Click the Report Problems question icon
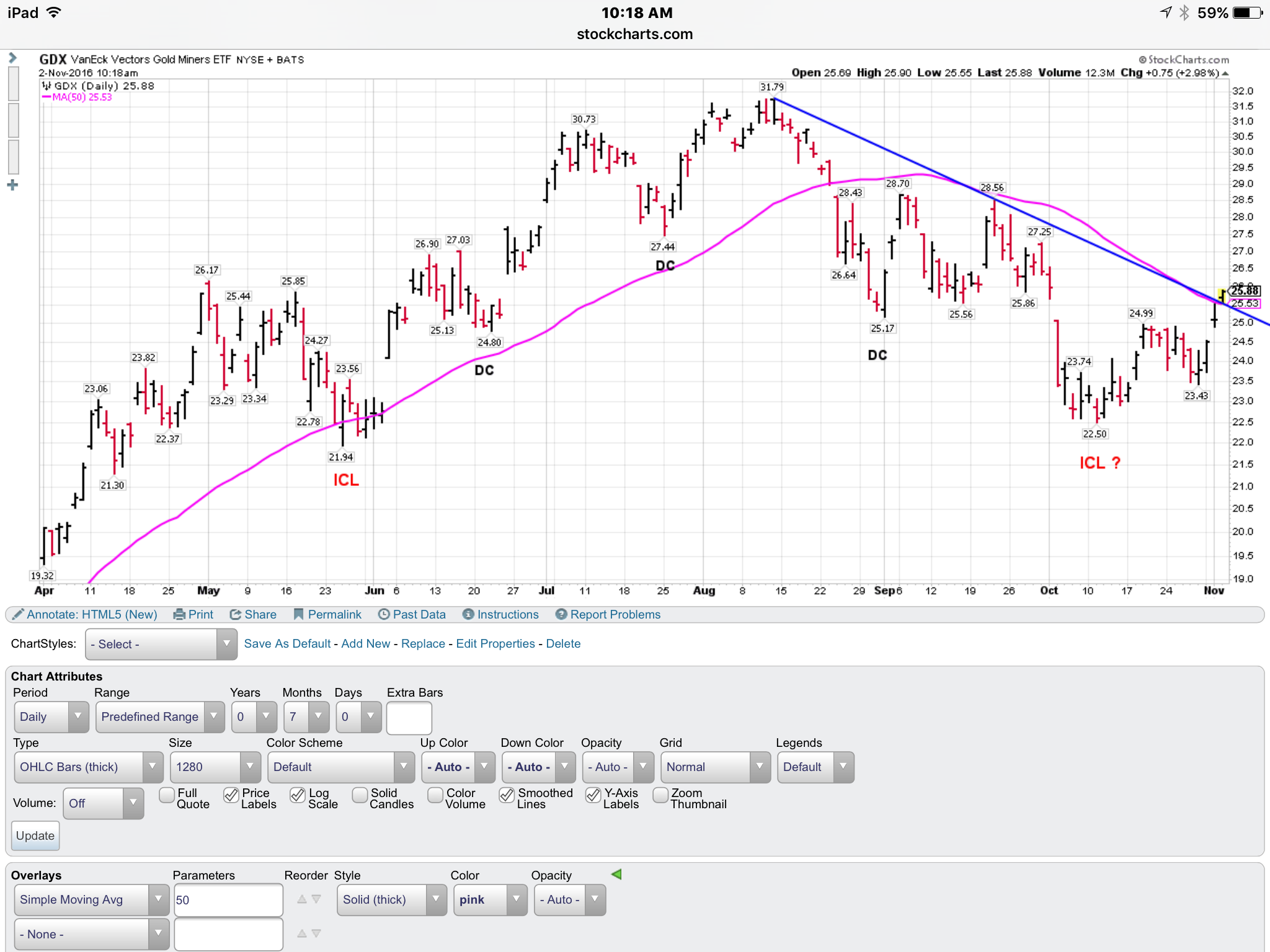The height and width of the screenshot is (952, 1270). pos(561,614)
